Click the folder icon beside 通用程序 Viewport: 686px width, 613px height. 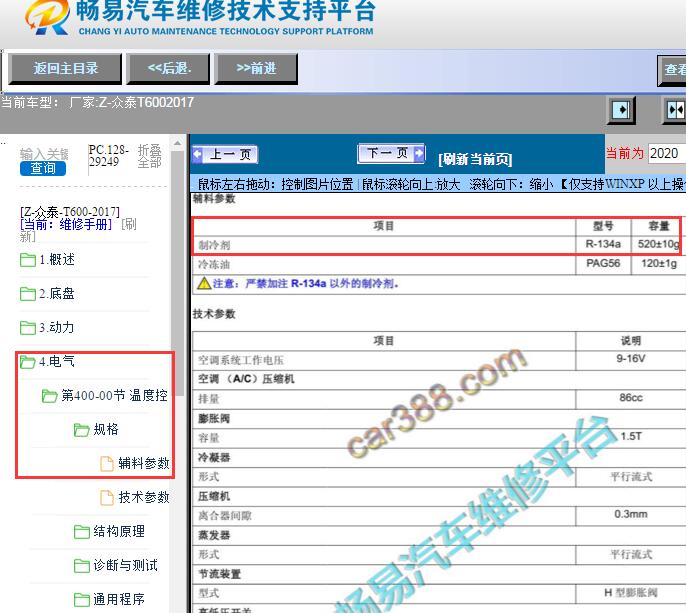82,600
